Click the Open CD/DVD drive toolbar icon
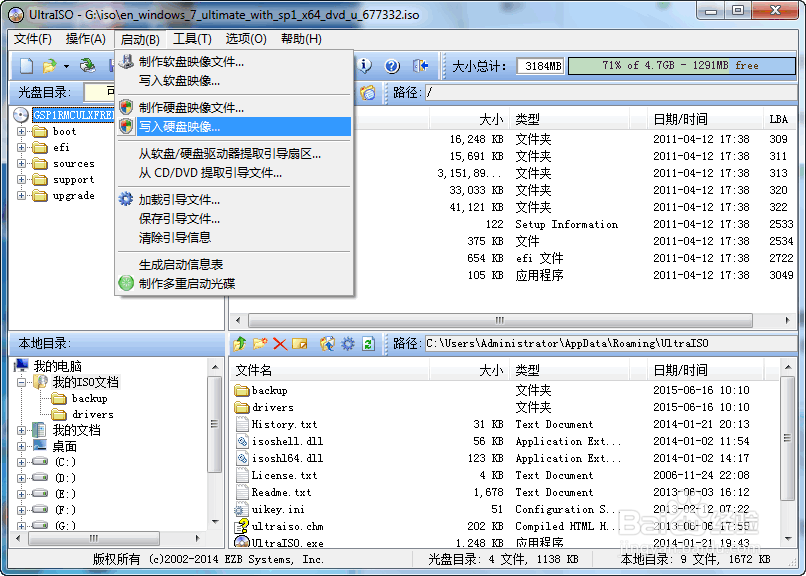The image size is (806, 576). (87, 65)
